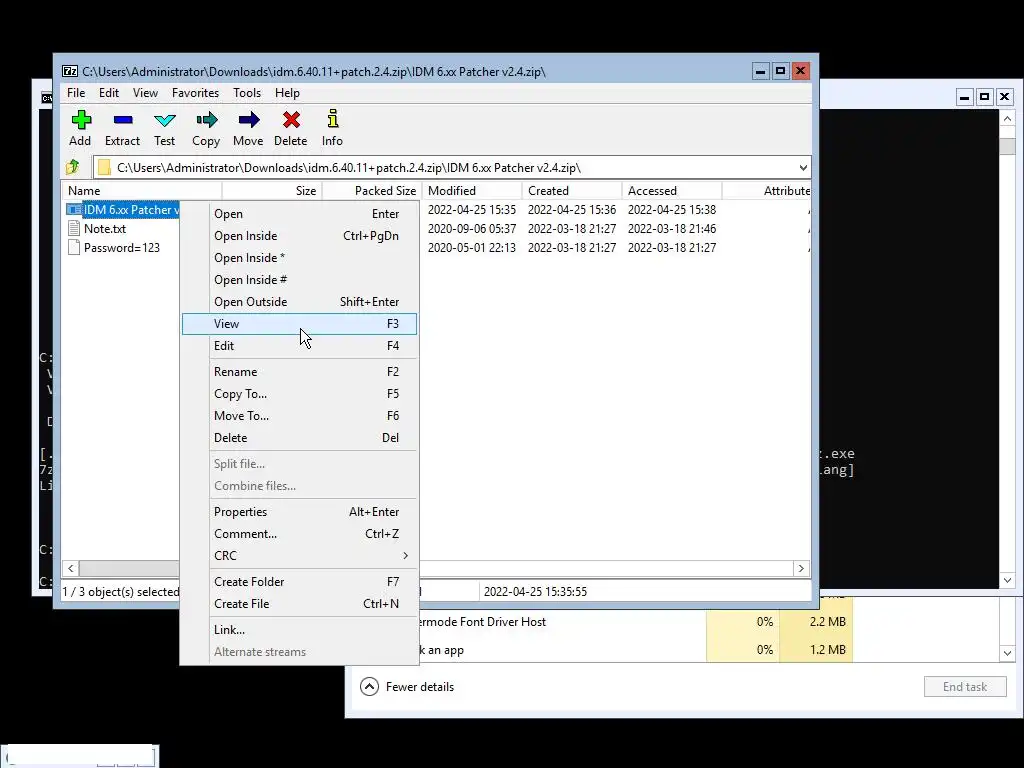Sort by Created column header
The height and width of the screenshot is (768, 1024).
572,191
